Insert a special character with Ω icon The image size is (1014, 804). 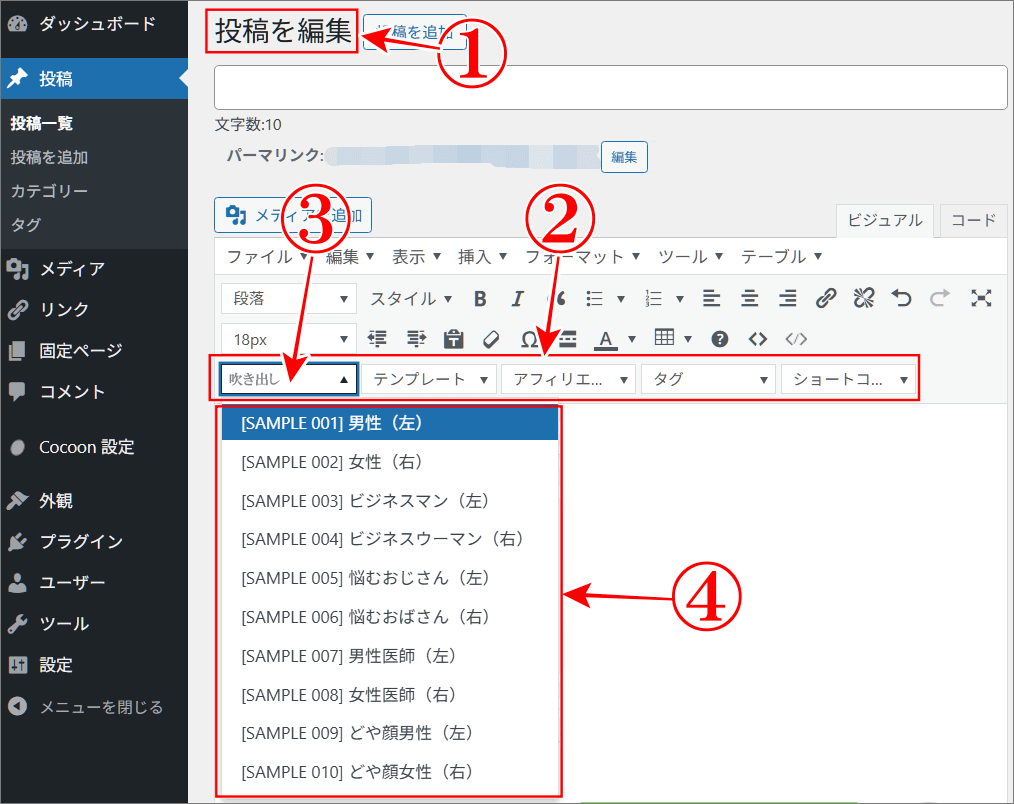pos(529,339)
